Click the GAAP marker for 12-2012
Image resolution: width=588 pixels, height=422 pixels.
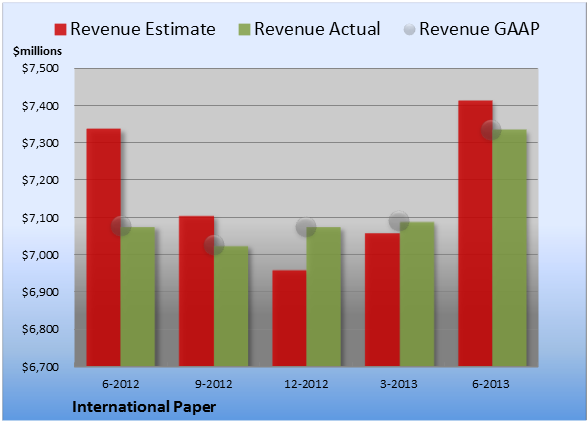[x=306, y=227]
